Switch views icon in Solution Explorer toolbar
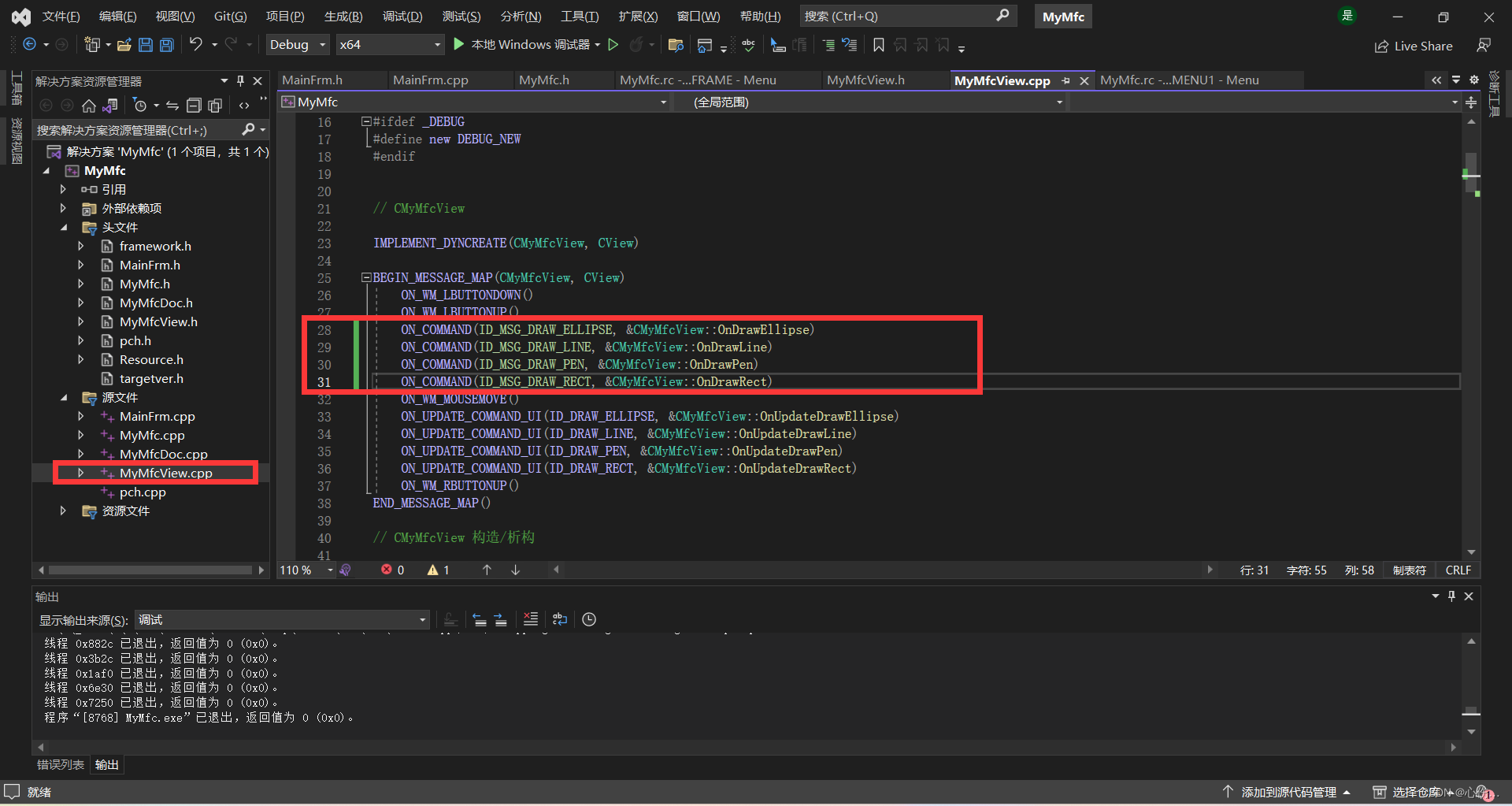1512x806 pixels. (110, 106)
